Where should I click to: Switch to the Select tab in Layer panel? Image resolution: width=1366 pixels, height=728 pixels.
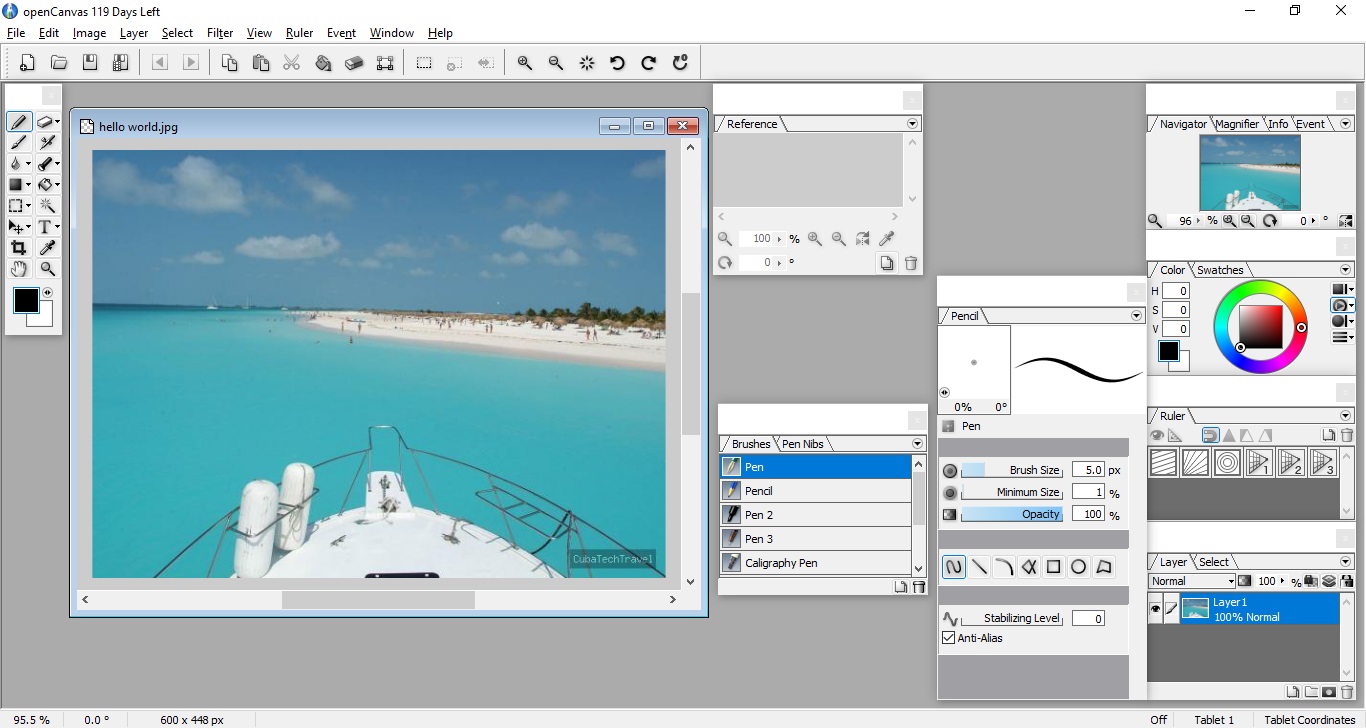point(1214,562)
